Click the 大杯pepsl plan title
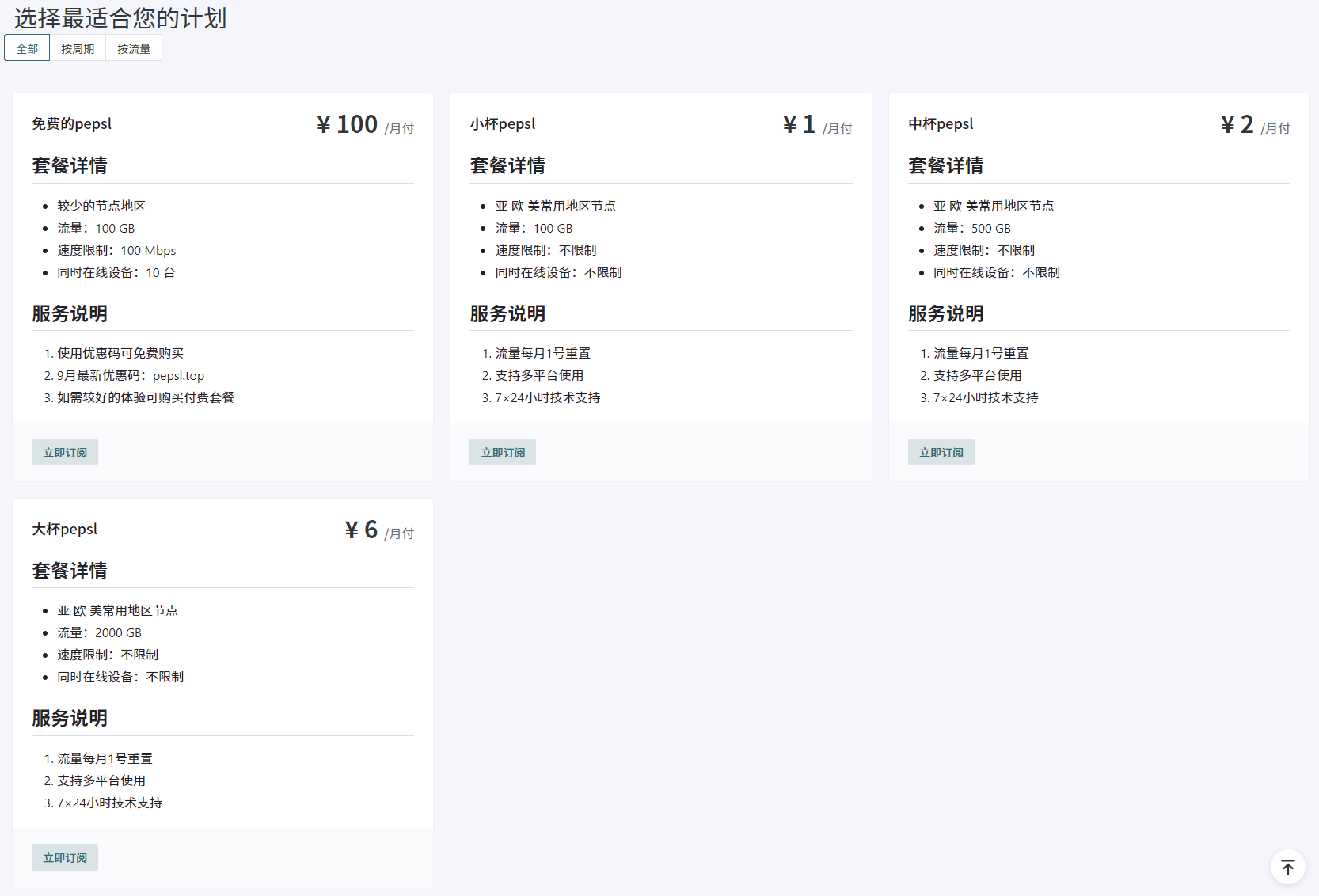Viewport: 1319px width, 896px height. point(65,530)
